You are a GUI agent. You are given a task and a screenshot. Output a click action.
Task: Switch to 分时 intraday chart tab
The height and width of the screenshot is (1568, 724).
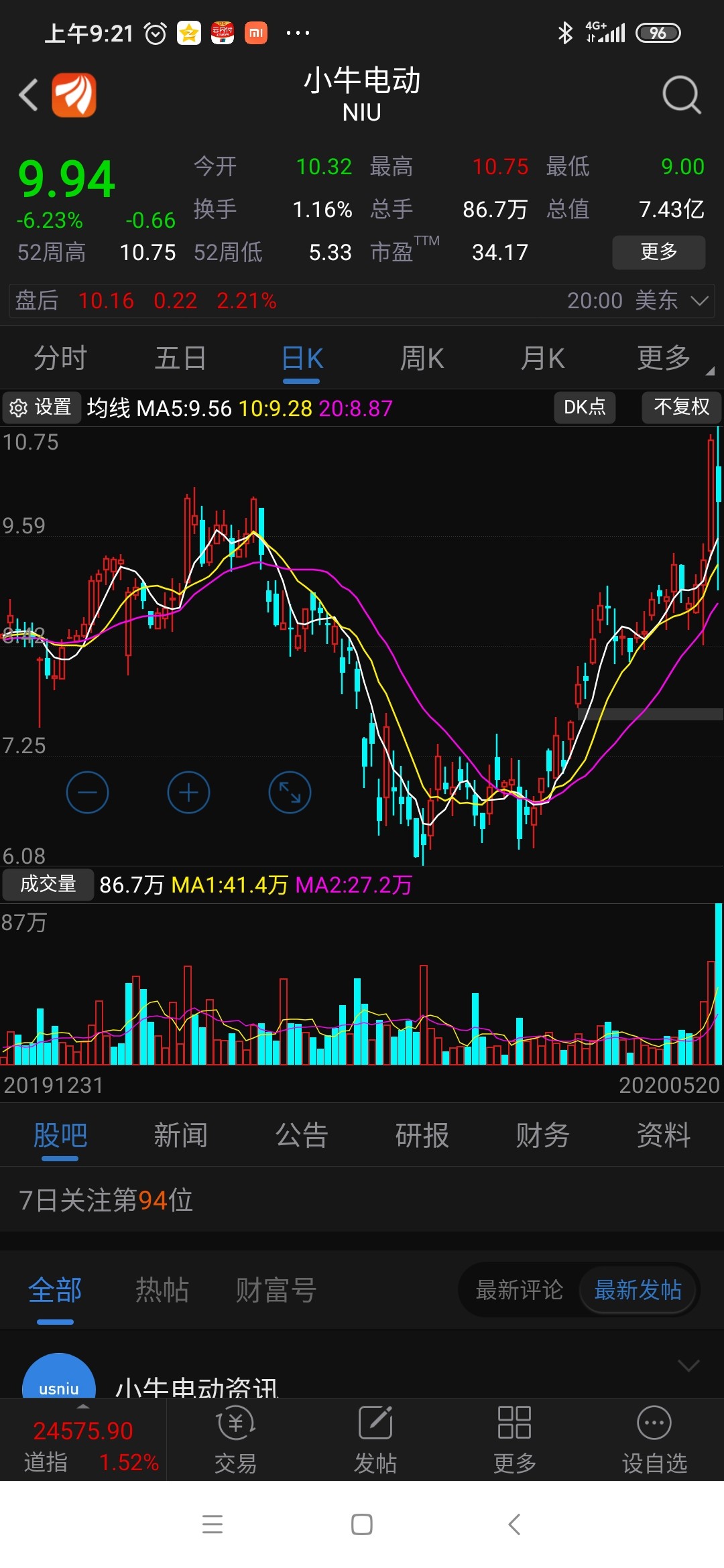pyautogui.click(x=60, y=358)
